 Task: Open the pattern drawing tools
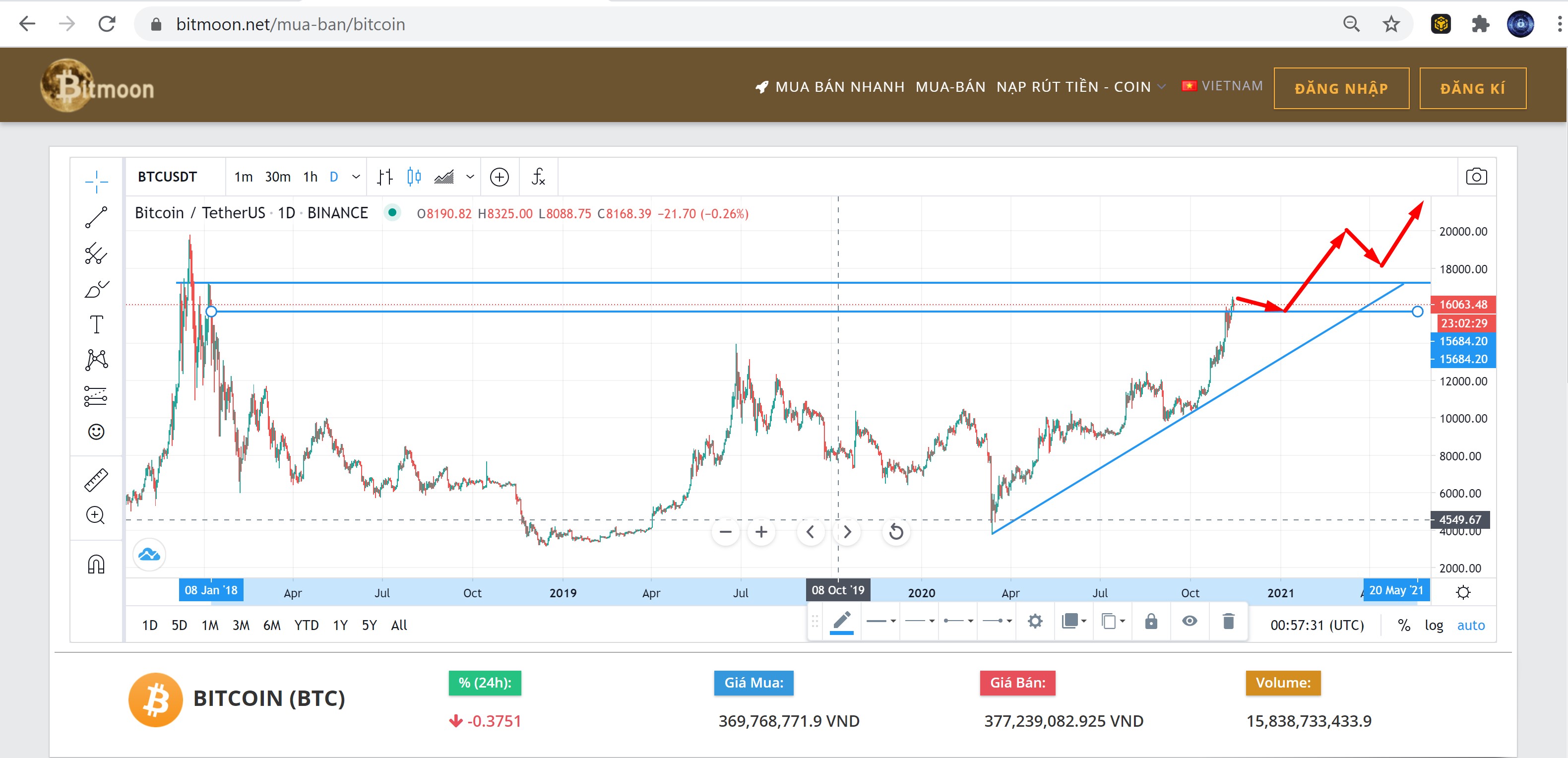(x=96, y=360)
